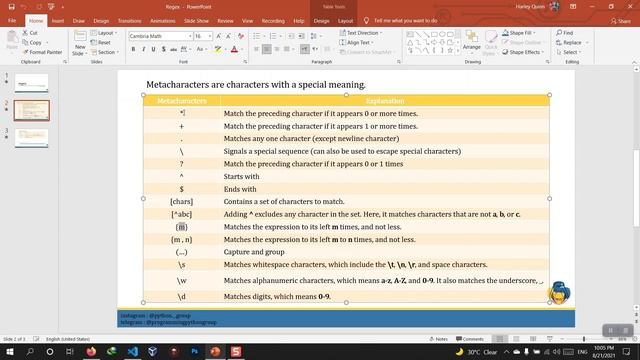Image resolution: width=640 pixels, height=360 pixels.
Task: Click the Cut command
Action: click(30, 33)
